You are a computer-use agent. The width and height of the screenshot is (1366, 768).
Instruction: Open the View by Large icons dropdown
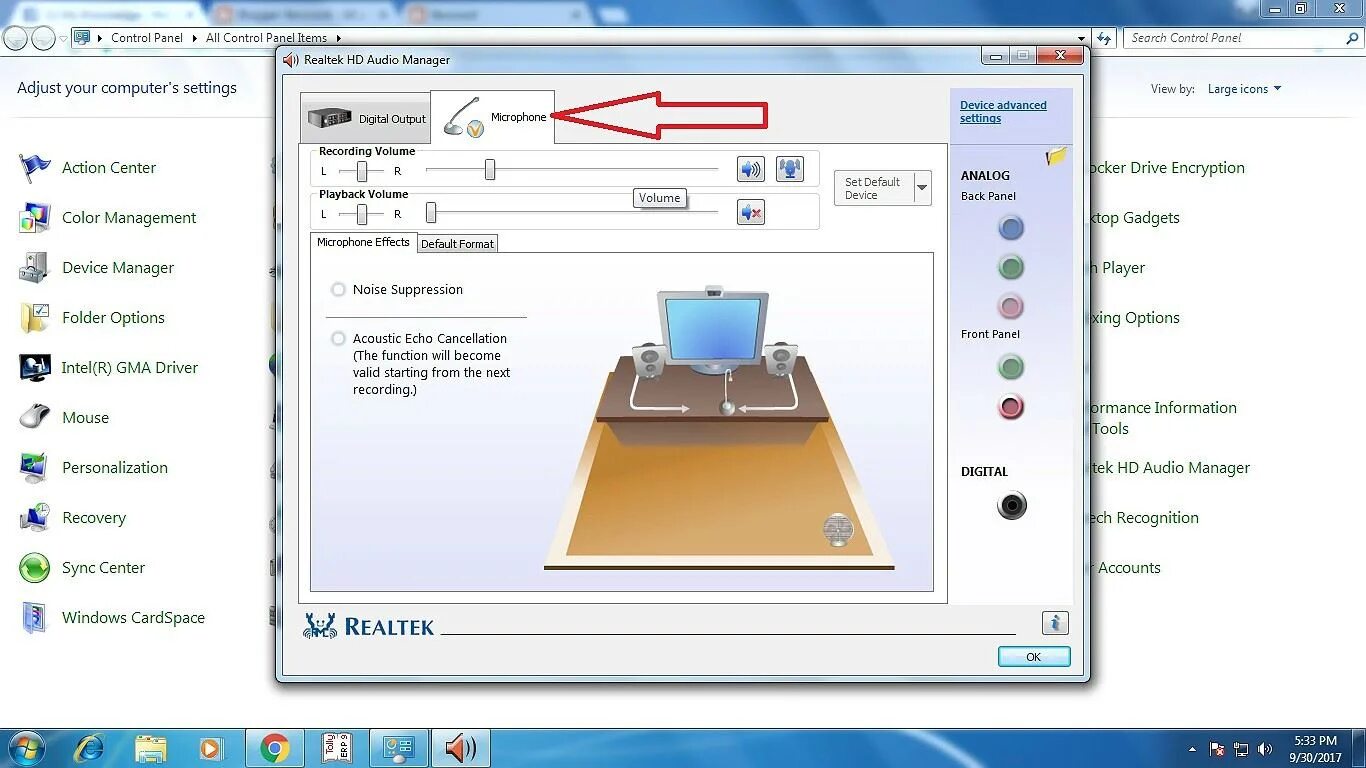[1244, 89]
